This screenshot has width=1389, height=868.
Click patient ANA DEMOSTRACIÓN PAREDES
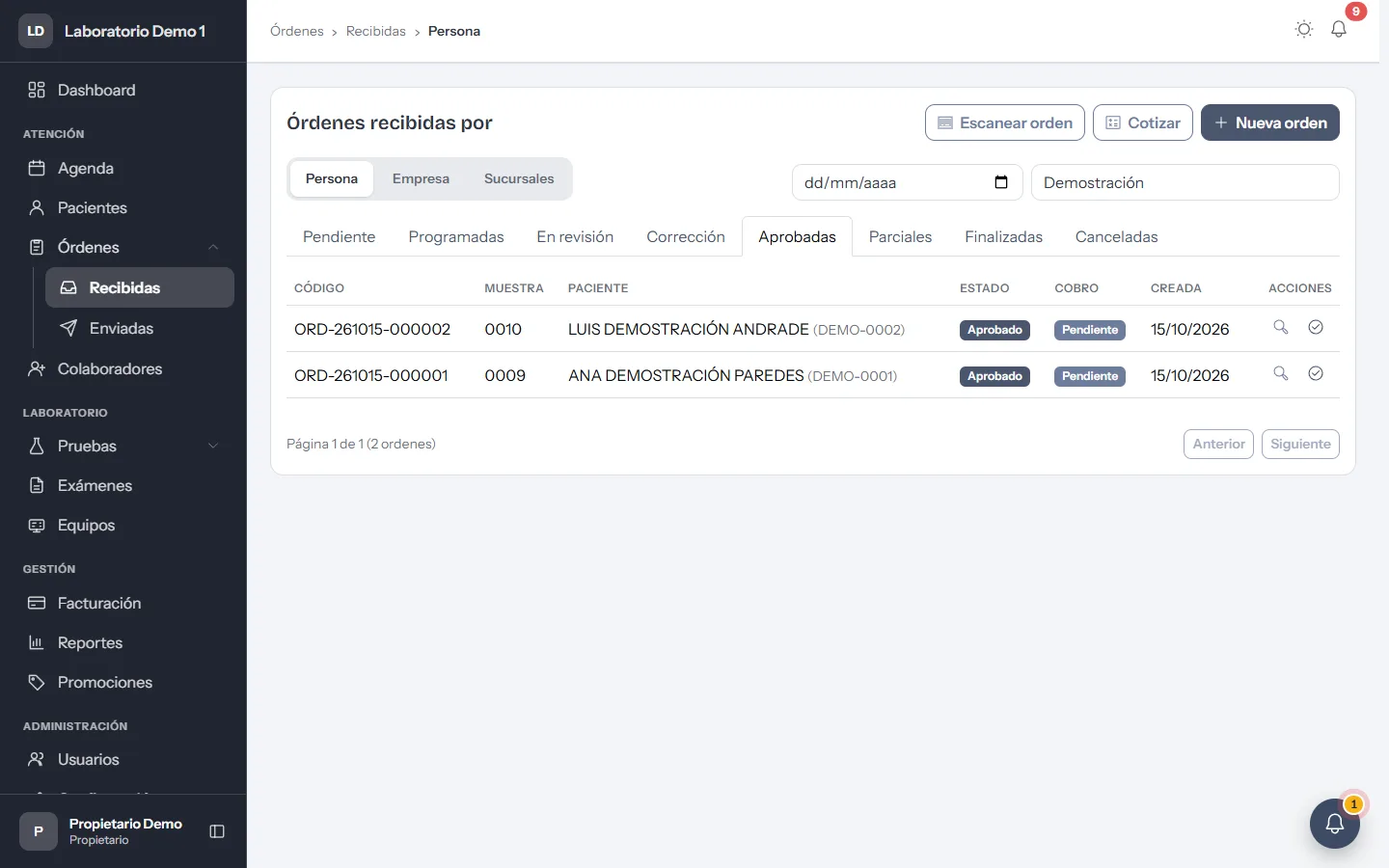(686, 375)
